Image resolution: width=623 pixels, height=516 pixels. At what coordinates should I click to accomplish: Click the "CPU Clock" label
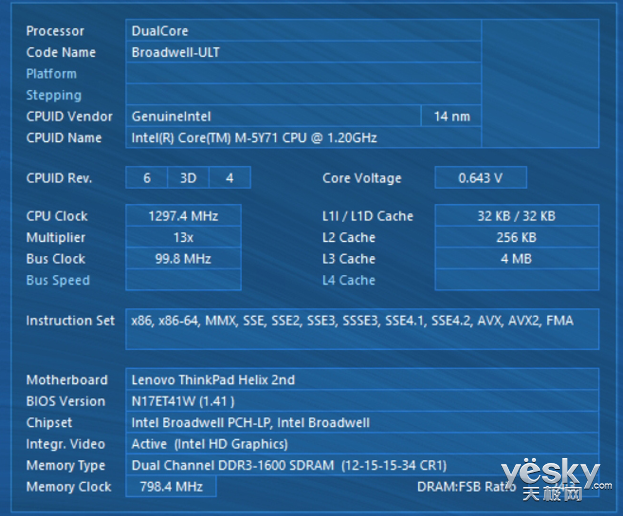(x=57, y=216)
